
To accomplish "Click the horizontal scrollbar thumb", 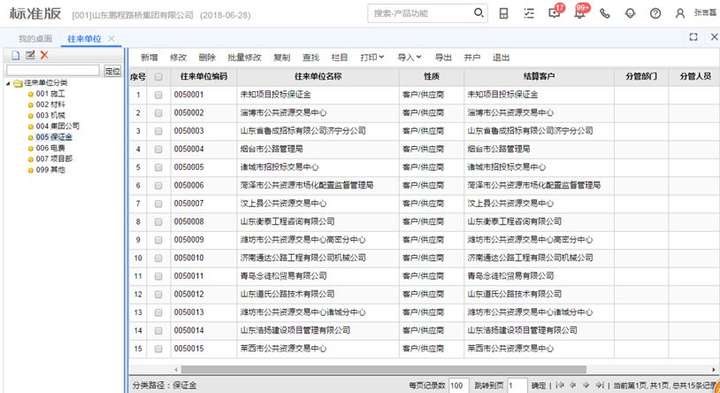I will click(383, 369).
